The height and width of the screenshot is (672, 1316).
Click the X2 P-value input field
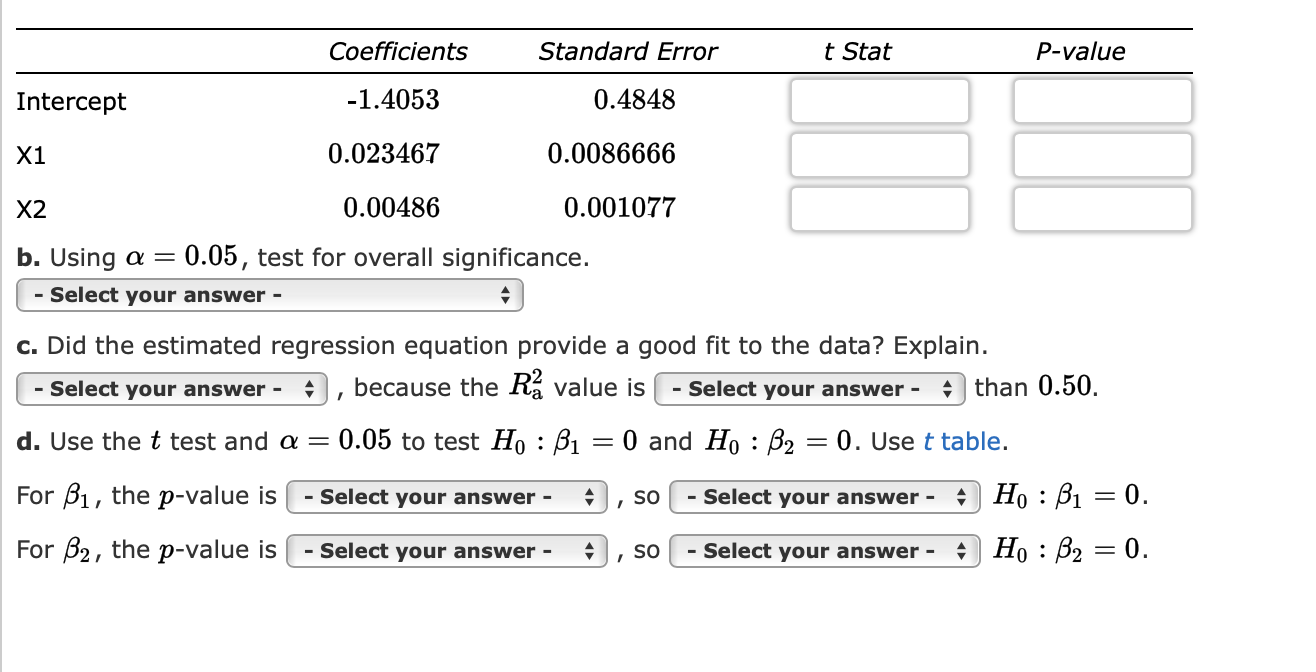(1102, 208)
